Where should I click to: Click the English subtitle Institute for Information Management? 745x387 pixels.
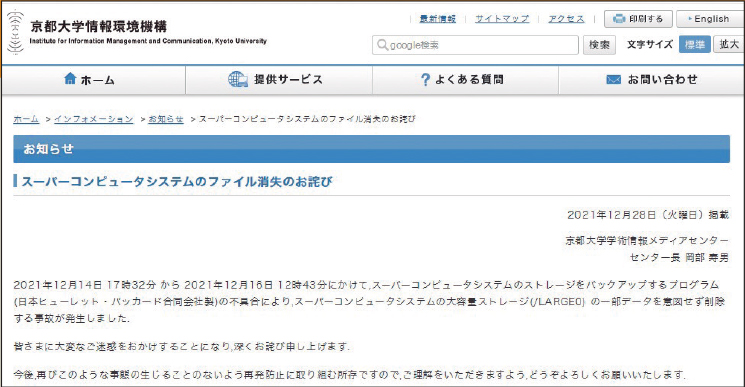(148, 41)
